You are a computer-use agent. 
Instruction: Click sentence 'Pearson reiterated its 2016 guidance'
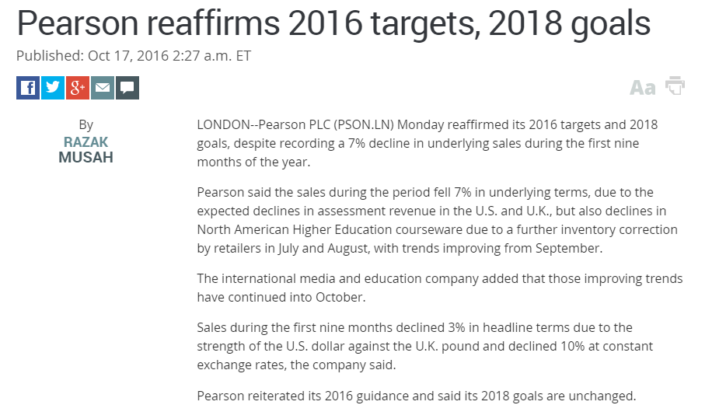click(416, 393)
